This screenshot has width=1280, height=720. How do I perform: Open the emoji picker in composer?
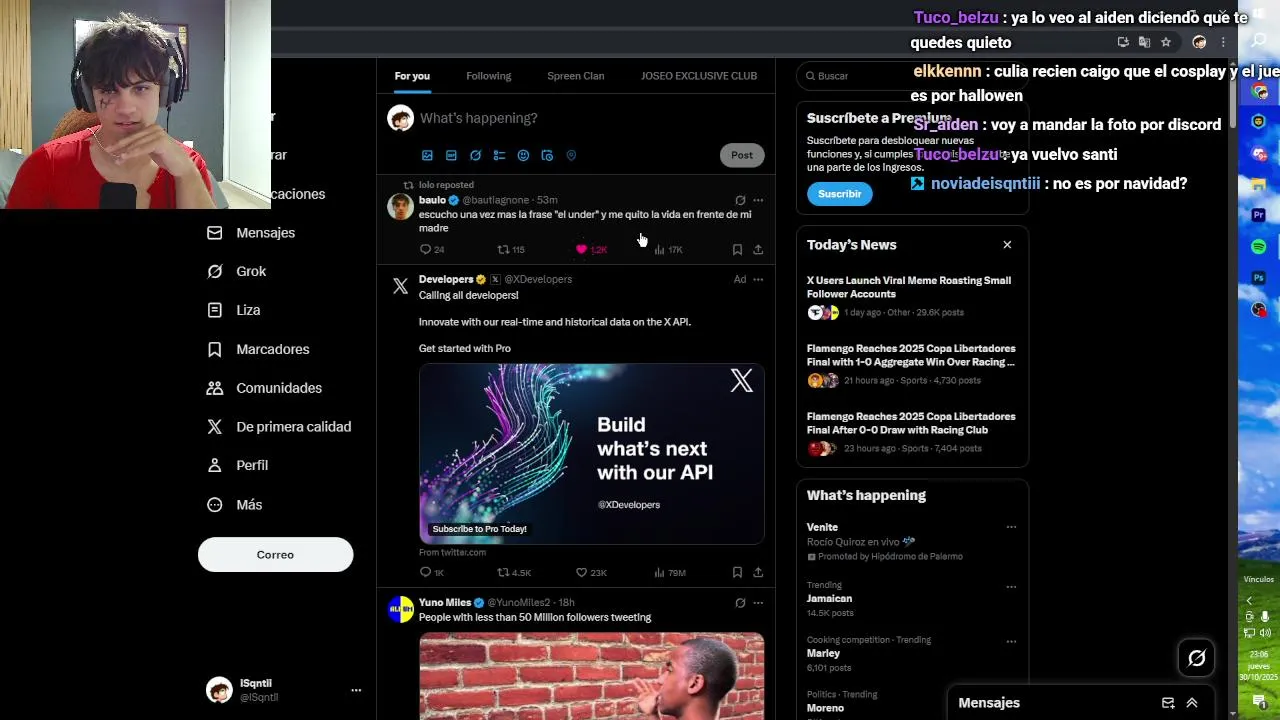(x=523, y=155)
